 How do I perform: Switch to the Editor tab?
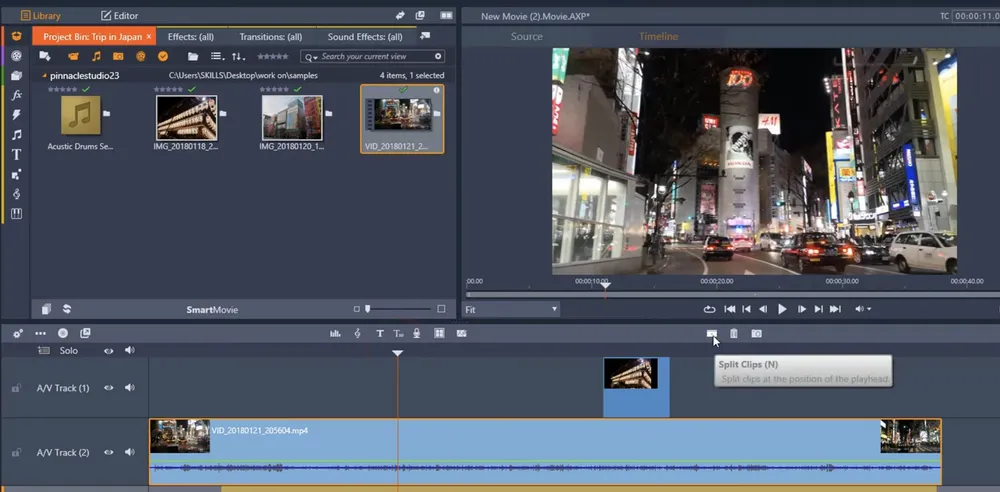point(119,15)
